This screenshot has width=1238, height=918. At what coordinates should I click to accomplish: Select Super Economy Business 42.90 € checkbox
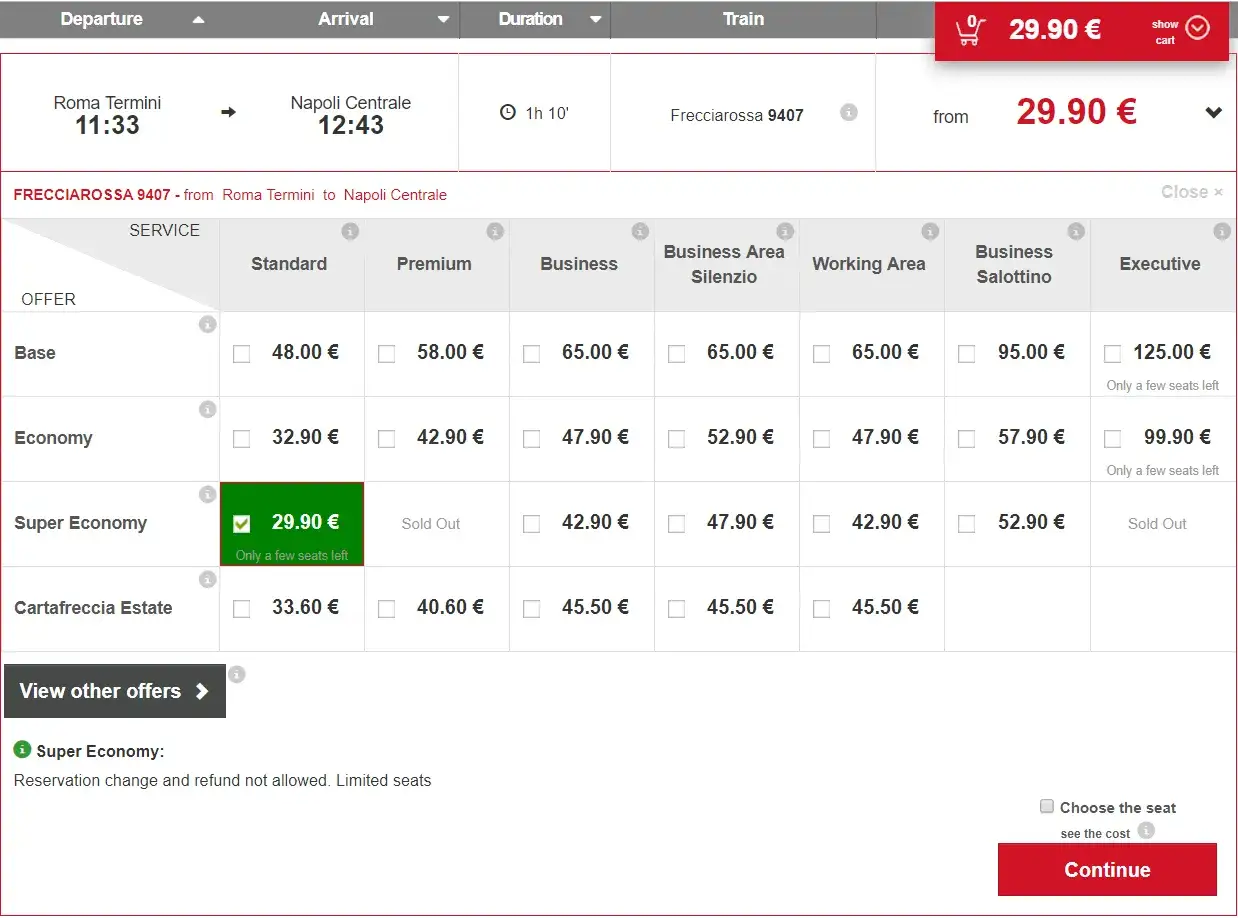pyautogui.click(x=532, y=524)
